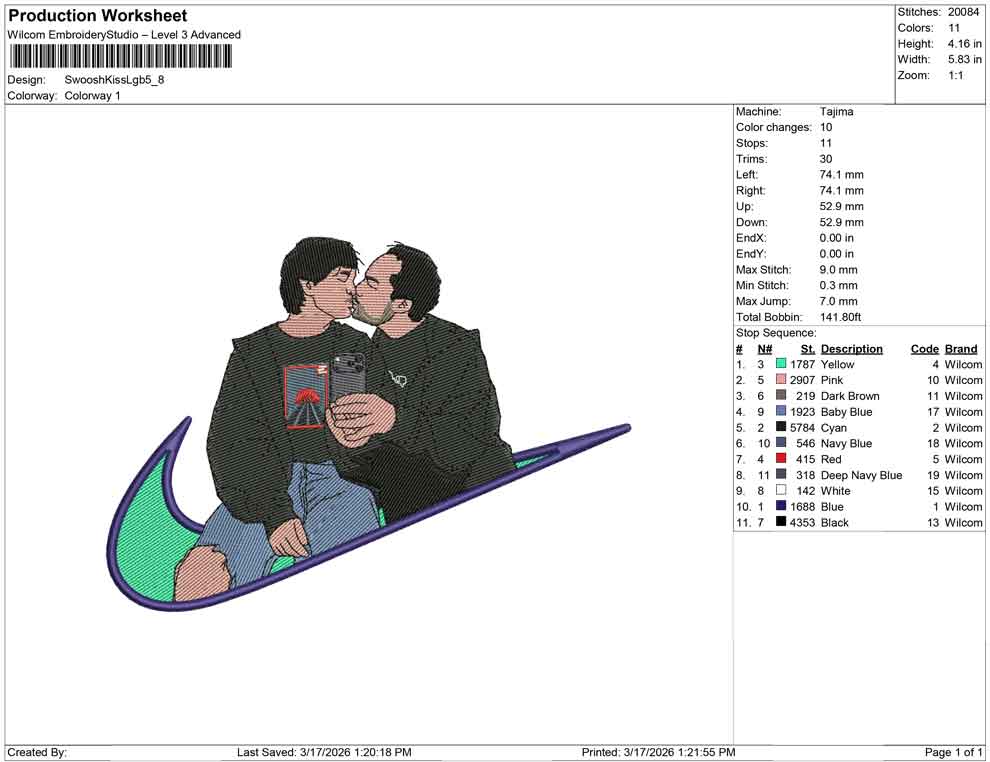Click the 'Created By:' footer label
This screenshot has height=762, width=990.
pyautogui.click(x=37, y=752)
